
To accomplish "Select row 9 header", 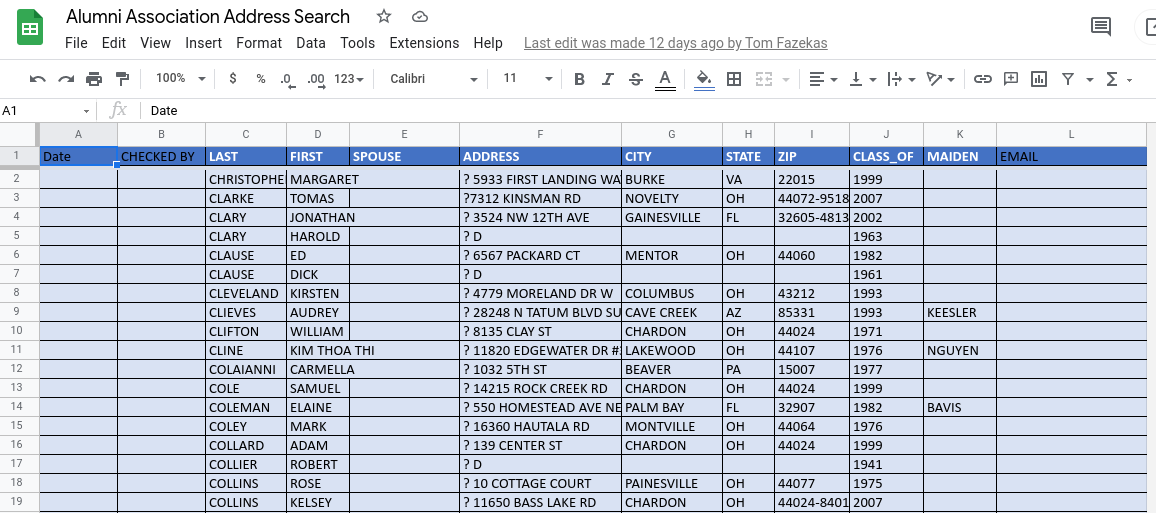I will [x=18, y=312].
